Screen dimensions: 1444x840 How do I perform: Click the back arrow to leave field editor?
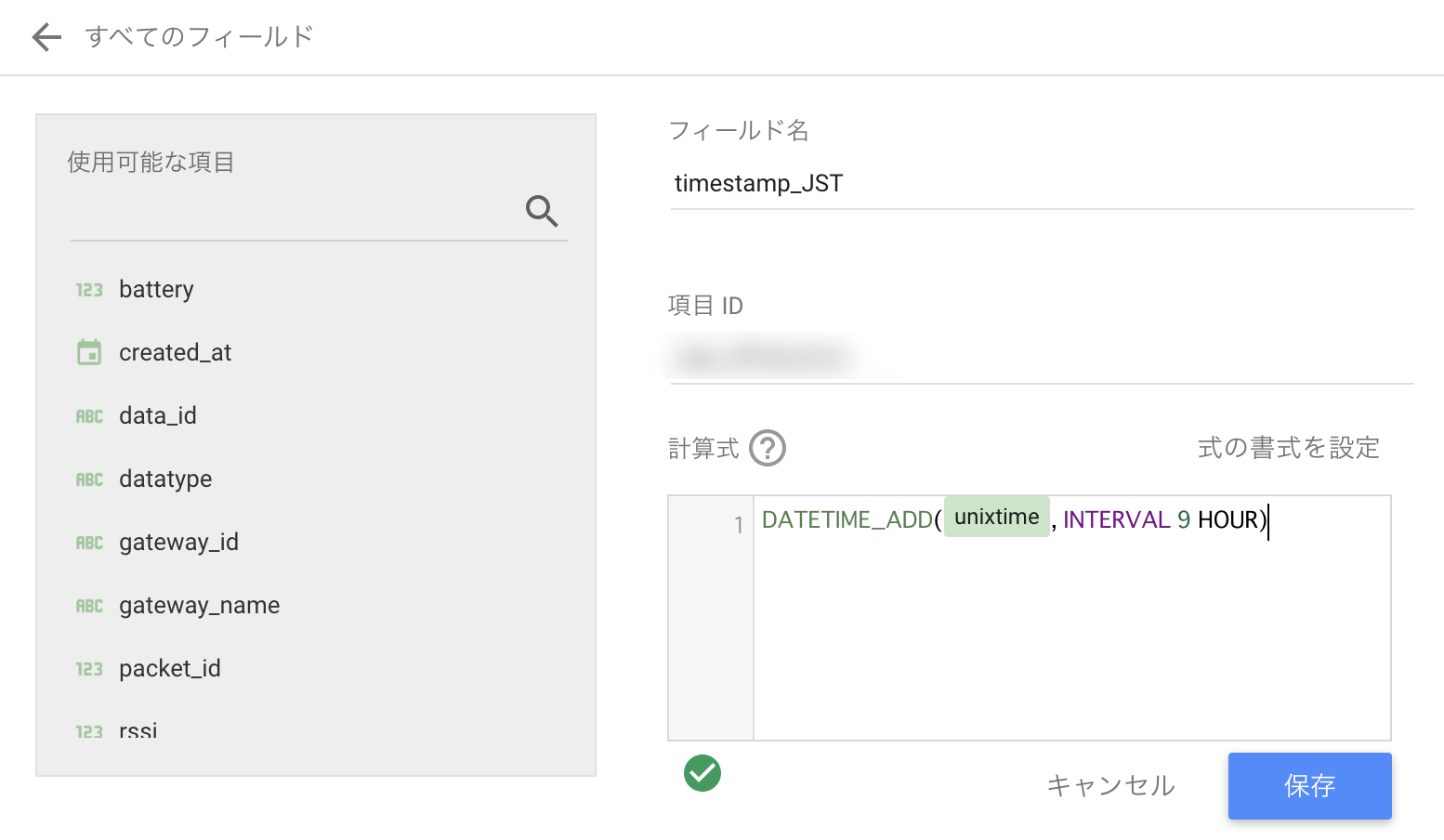[x=45, y=36]
